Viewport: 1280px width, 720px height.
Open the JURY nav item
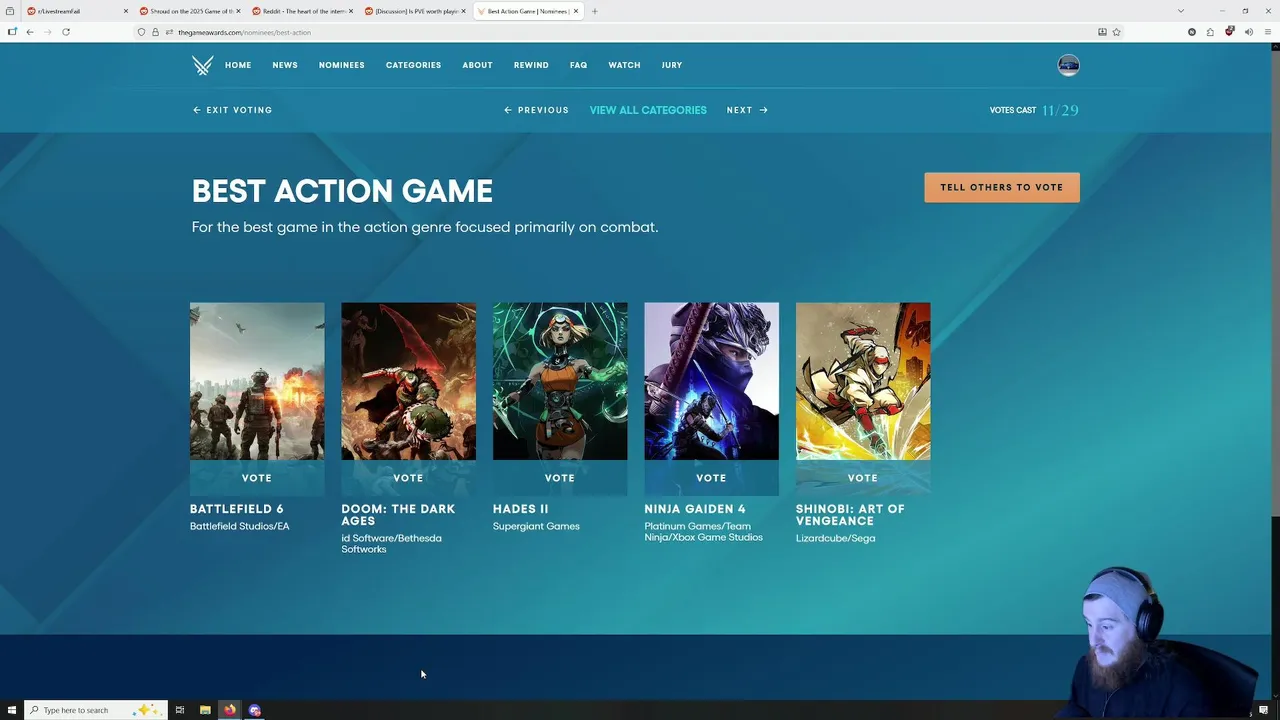click(x=672, y=65)
